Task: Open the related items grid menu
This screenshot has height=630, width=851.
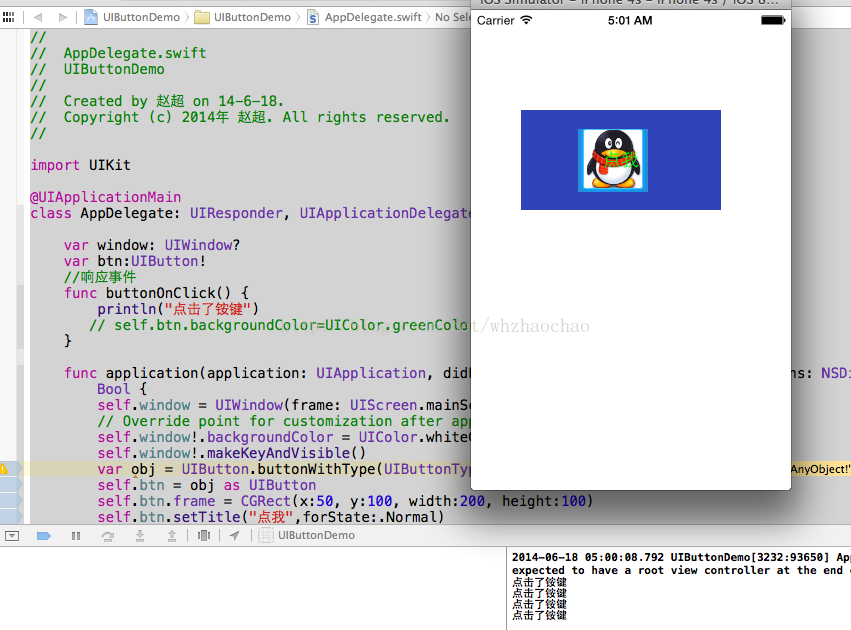Action: [8, 17]
